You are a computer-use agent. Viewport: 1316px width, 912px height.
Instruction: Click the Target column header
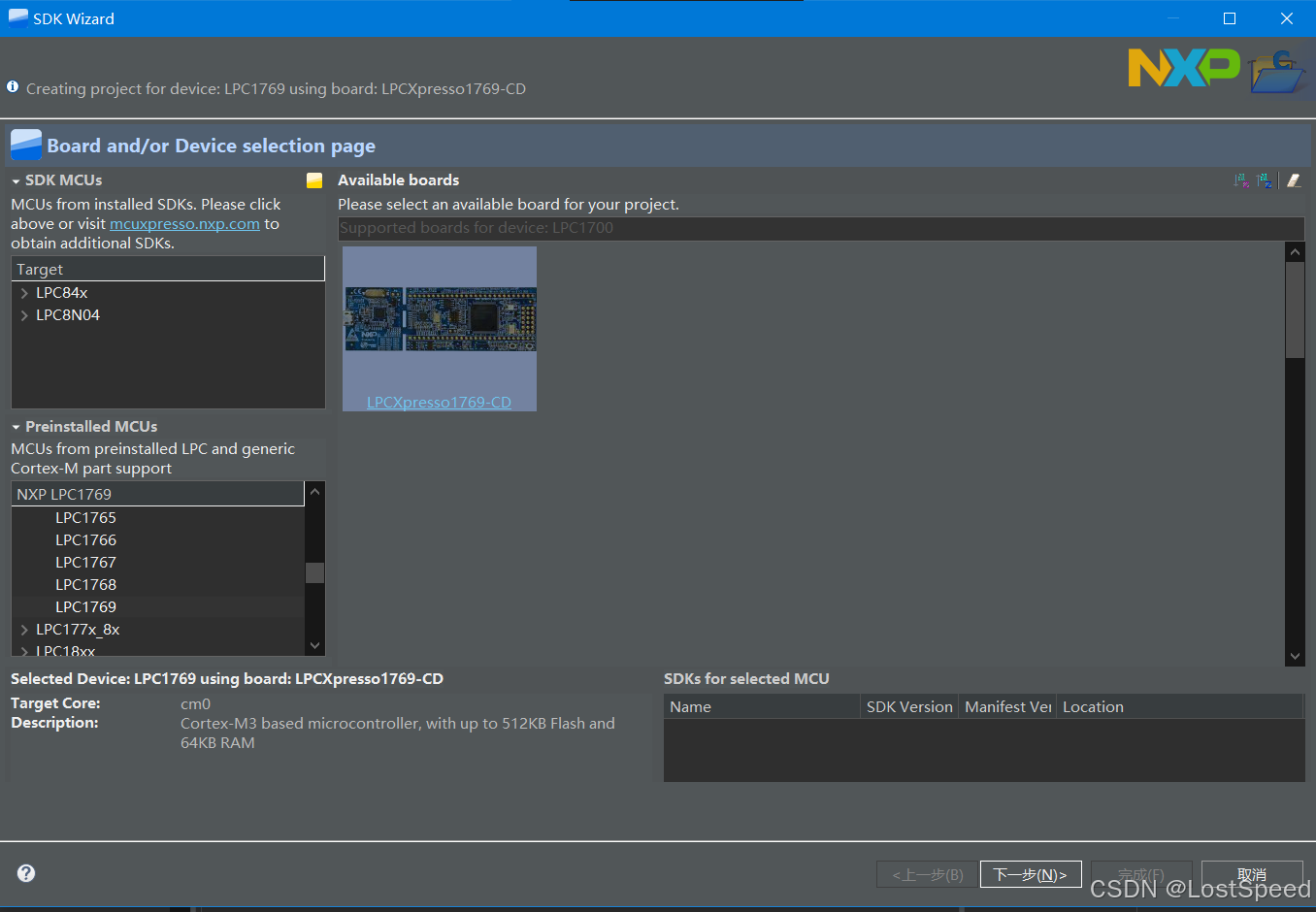click(x=168, y=269)
